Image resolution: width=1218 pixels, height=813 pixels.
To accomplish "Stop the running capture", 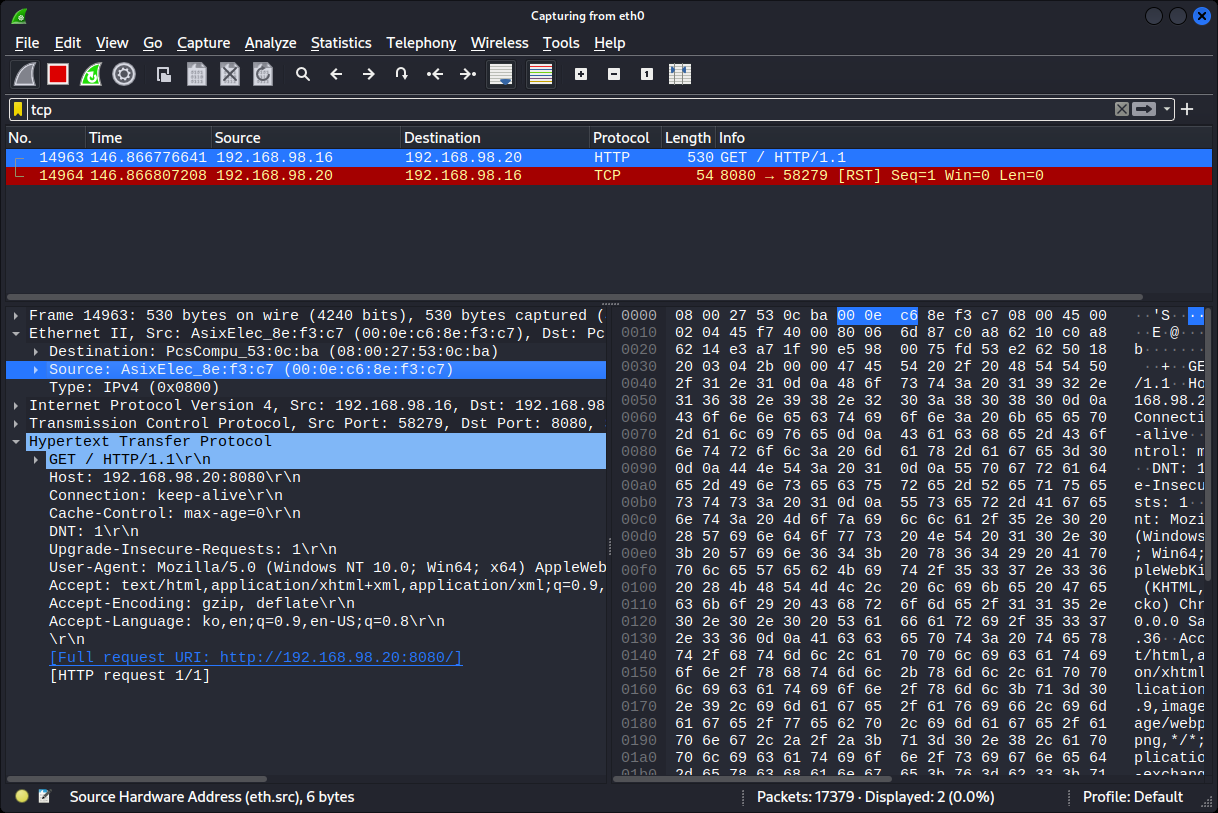I will click(57, 73).
